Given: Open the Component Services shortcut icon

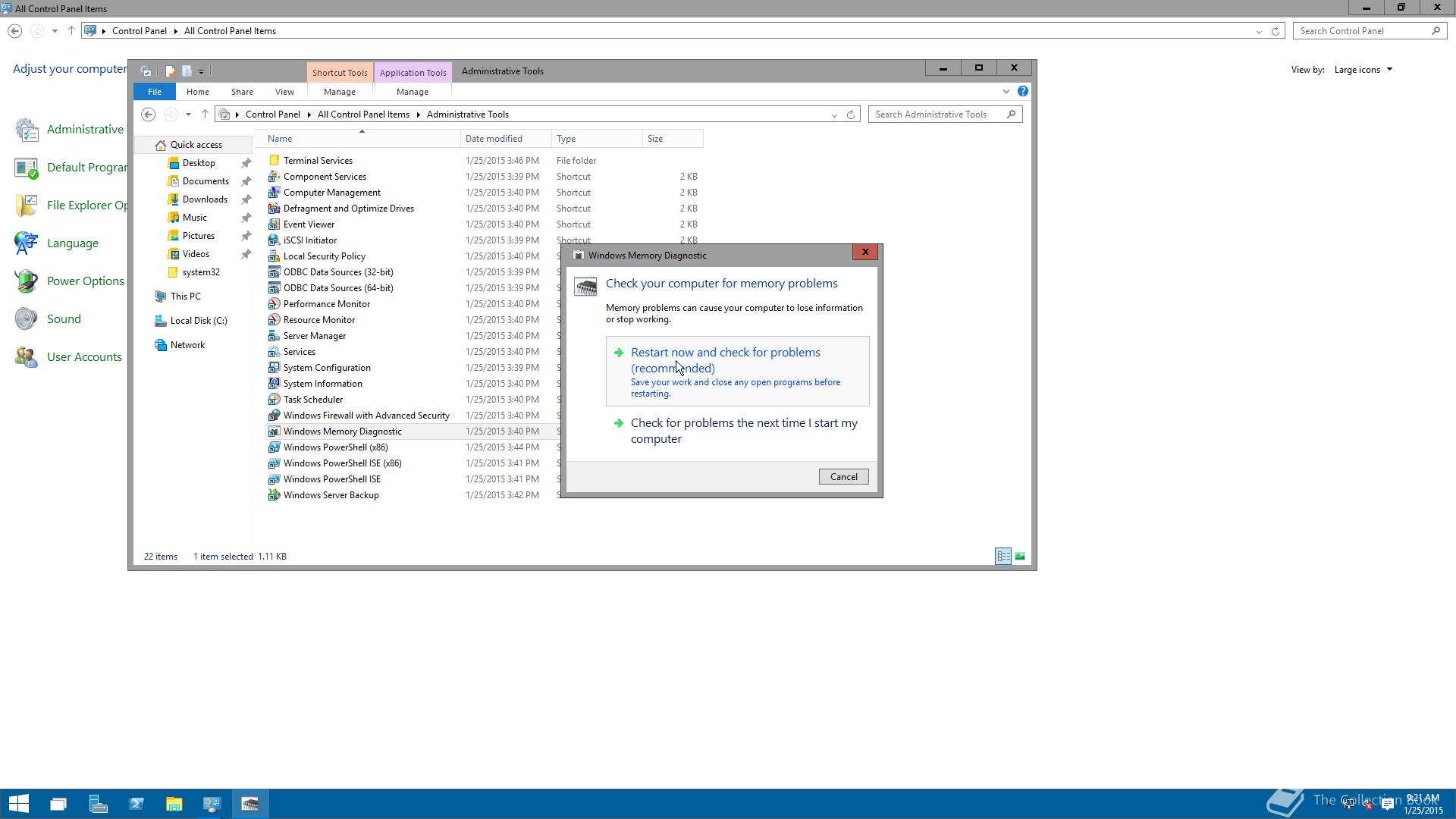Looking at the screenshot, I should point(274,177).
